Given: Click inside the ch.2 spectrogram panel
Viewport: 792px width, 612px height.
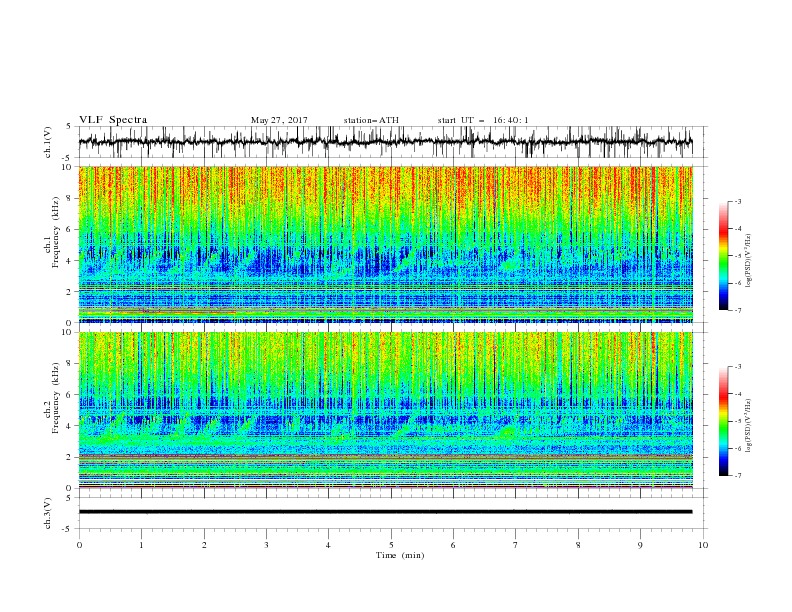Looking at the screenshot, I should (385, 410).
